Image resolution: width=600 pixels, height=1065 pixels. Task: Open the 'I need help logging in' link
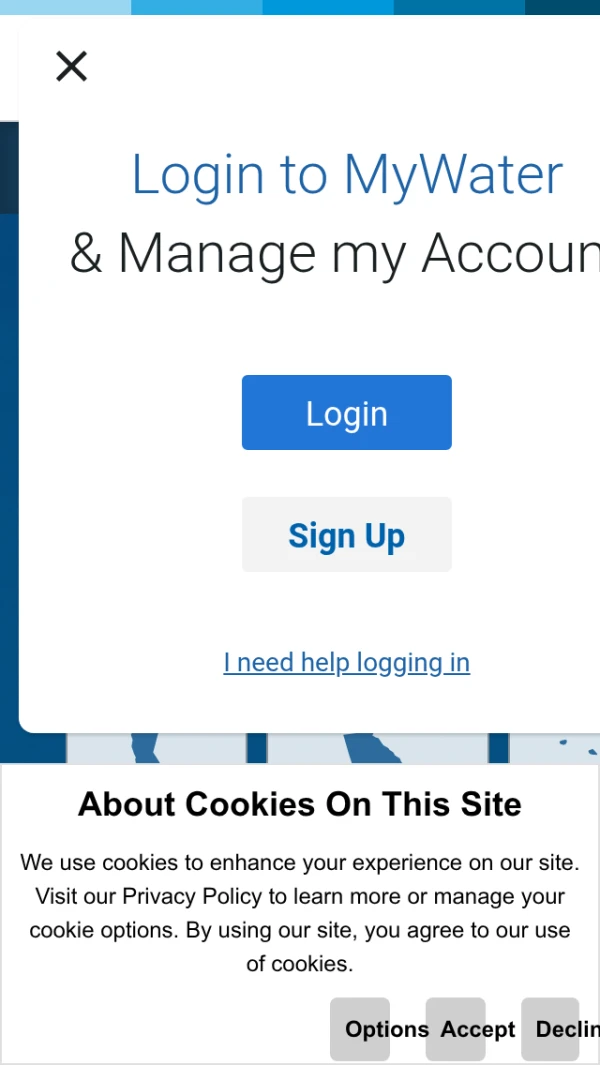pyautogui.click(x=347, y=662)
